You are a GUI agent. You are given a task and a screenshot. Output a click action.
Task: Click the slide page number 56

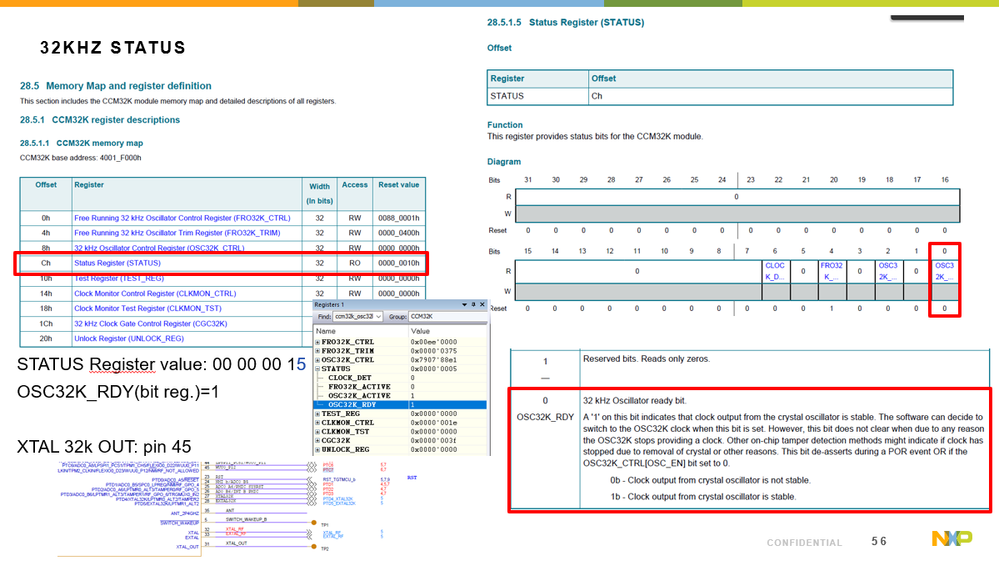click(x=879, y=541)
